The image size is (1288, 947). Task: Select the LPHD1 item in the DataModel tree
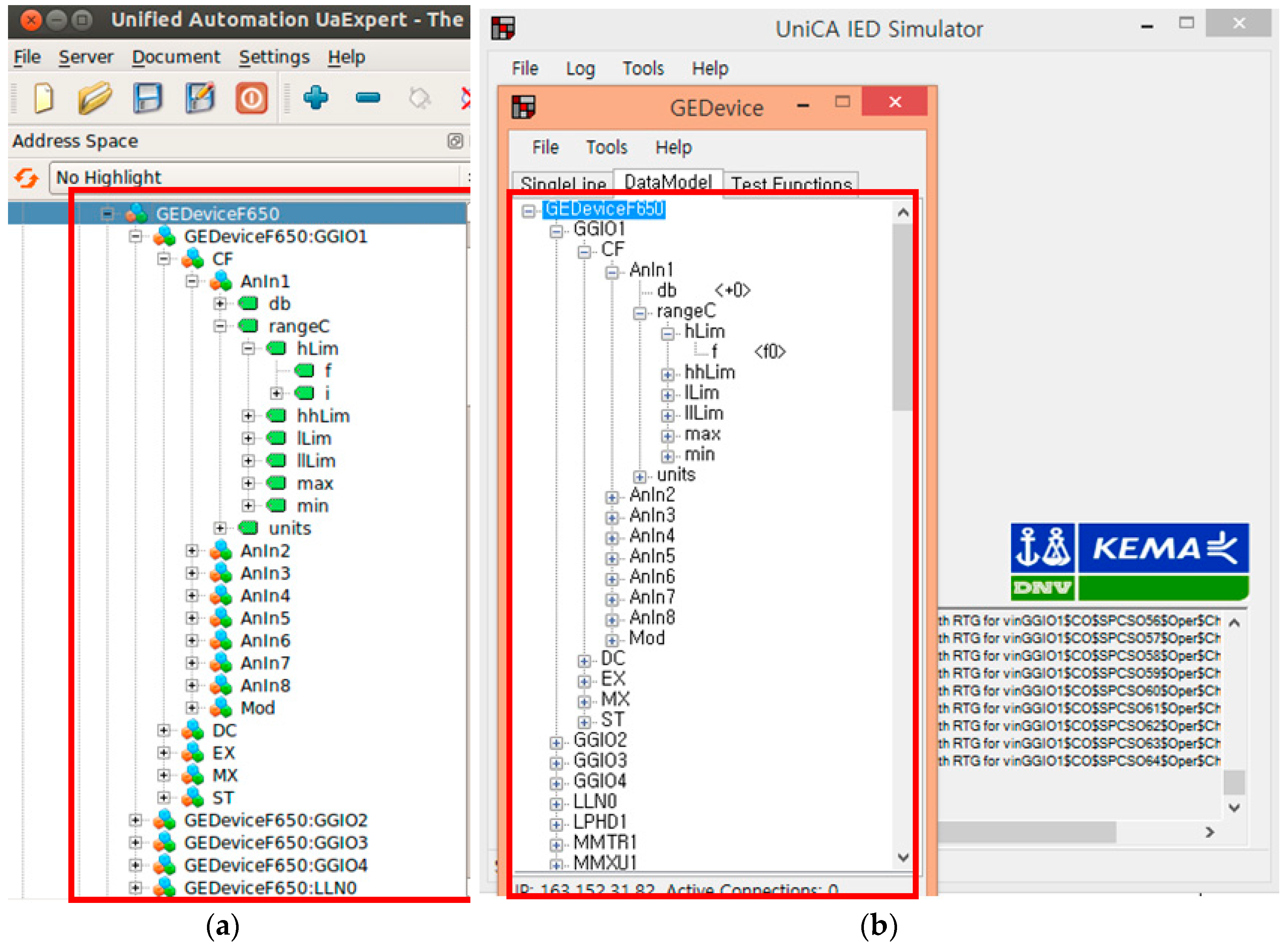599,822
